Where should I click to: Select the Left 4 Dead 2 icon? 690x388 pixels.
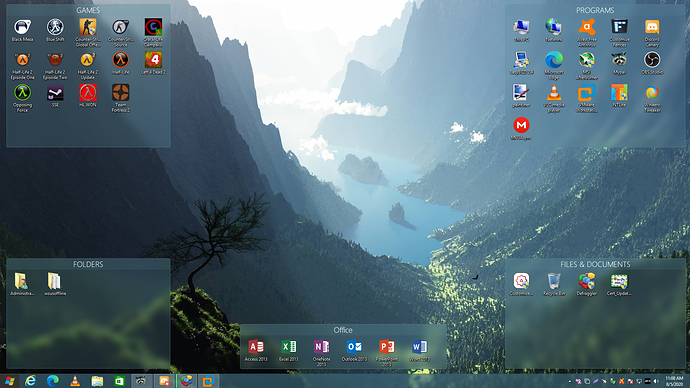[153, 63]
